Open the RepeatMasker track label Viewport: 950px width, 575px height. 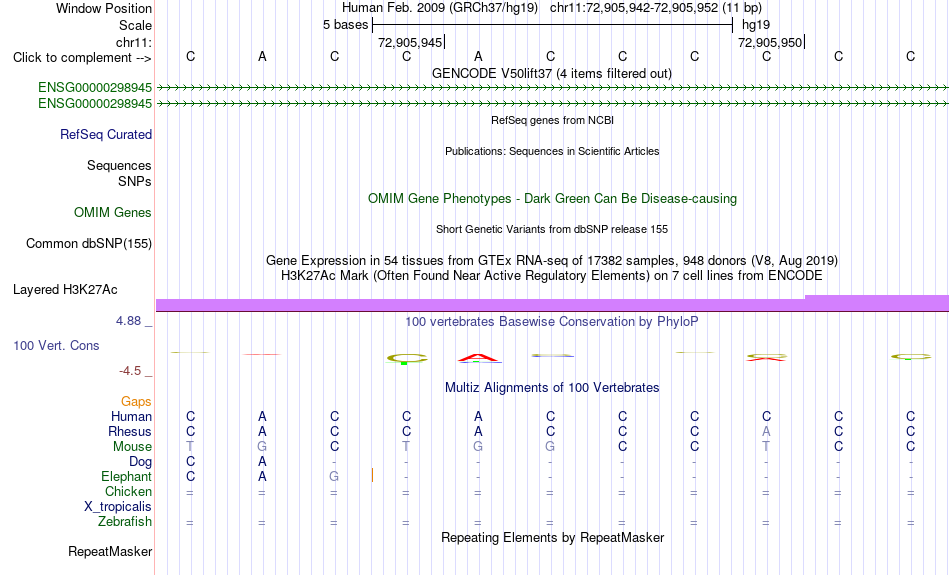pos(110,551)
